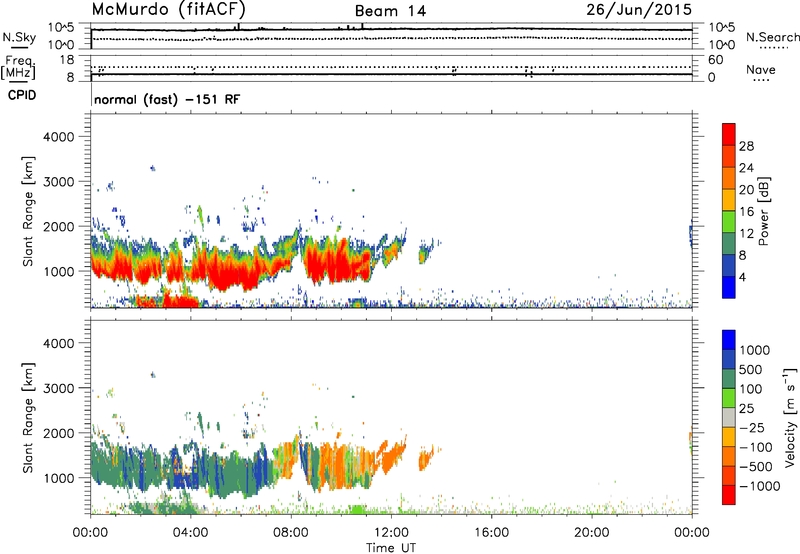Click the -100 label on Velocity colorbar
The image size is (800, 554).
pos(756,447)
